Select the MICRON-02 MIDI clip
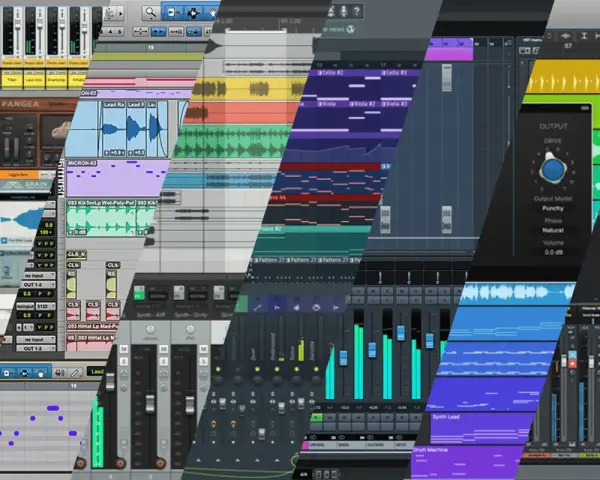 click(x=117, y=178)
